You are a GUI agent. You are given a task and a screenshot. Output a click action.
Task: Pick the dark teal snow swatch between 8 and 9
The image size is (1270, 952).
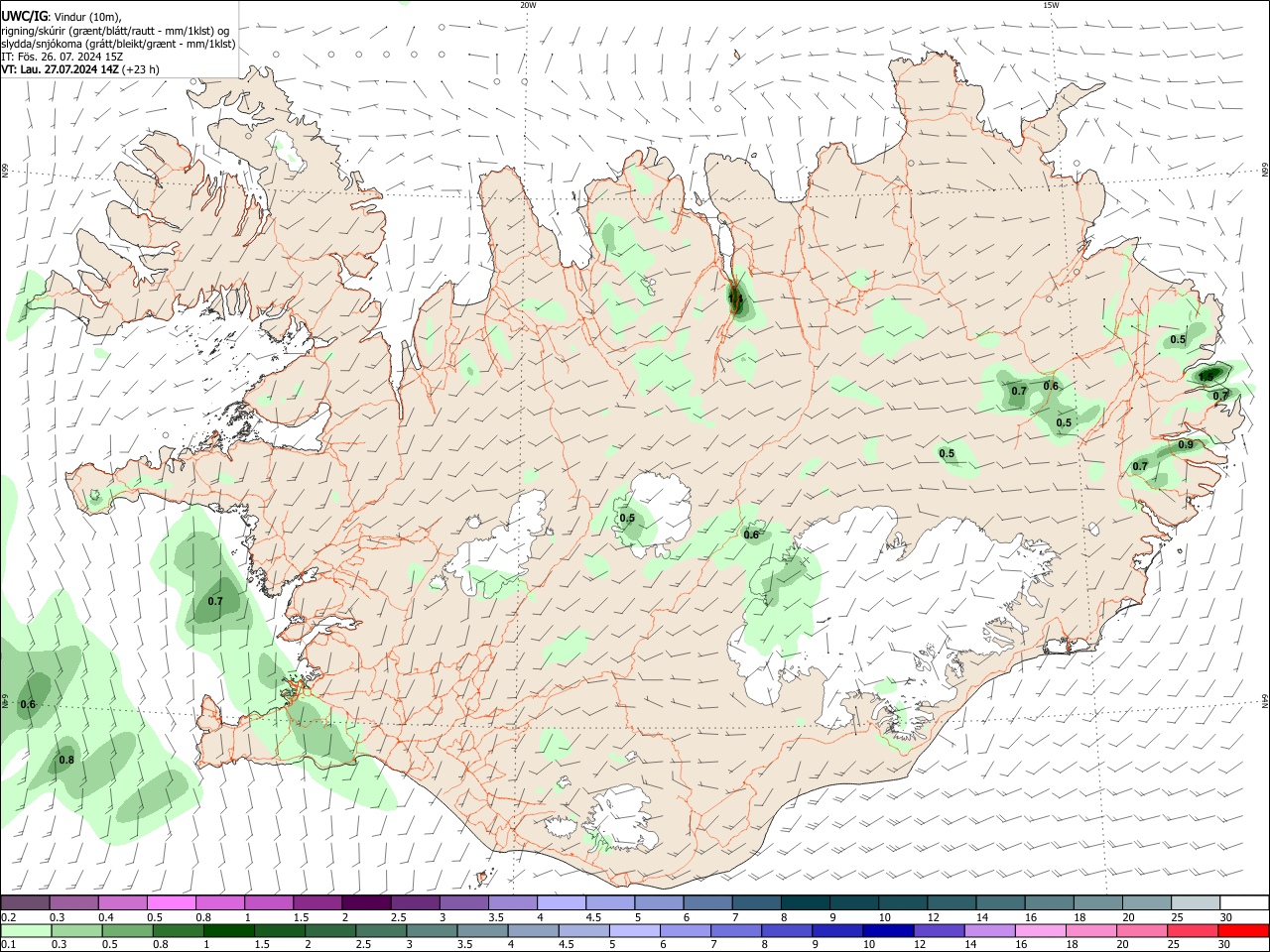pos(804,903)
